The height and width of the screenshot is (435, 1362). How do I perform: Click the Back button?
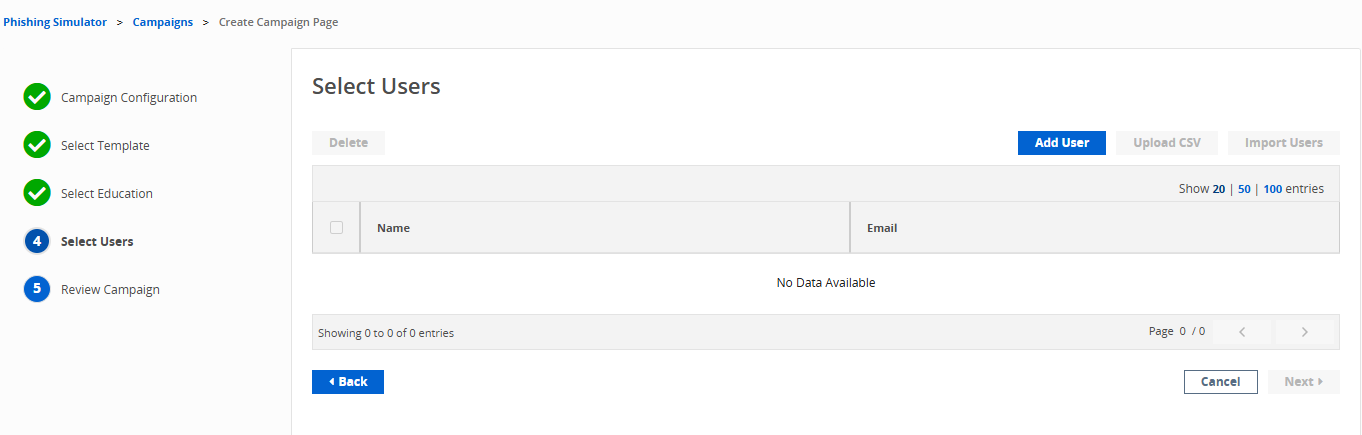[348, 382]
